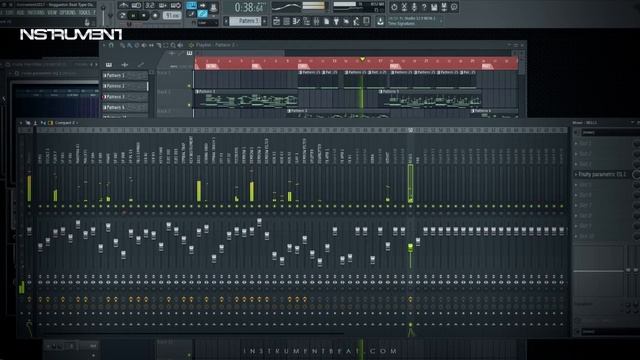This screenshot has height=360, width=640.
Task: Open the VIEW menu
Action: pos(52,13)
